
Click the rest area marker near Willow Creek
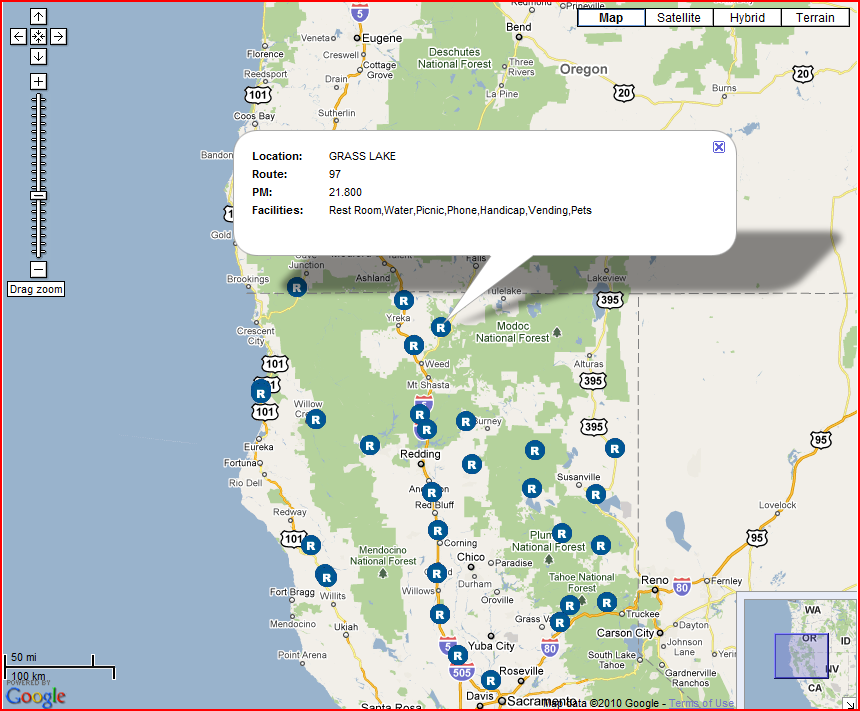point(315,419)
